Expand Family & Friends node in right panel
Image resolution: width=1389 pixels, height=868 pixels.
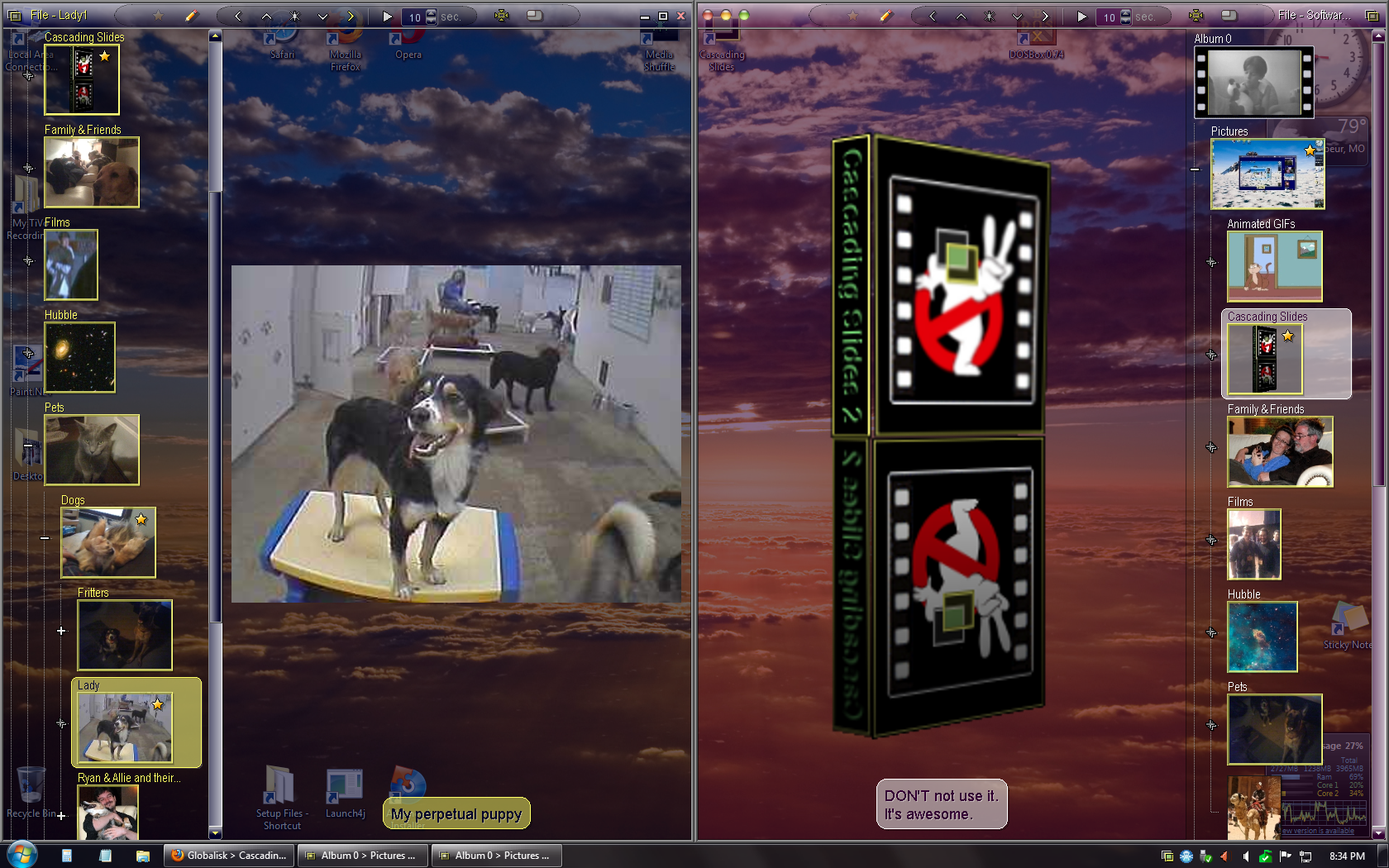coord(1211,447)
